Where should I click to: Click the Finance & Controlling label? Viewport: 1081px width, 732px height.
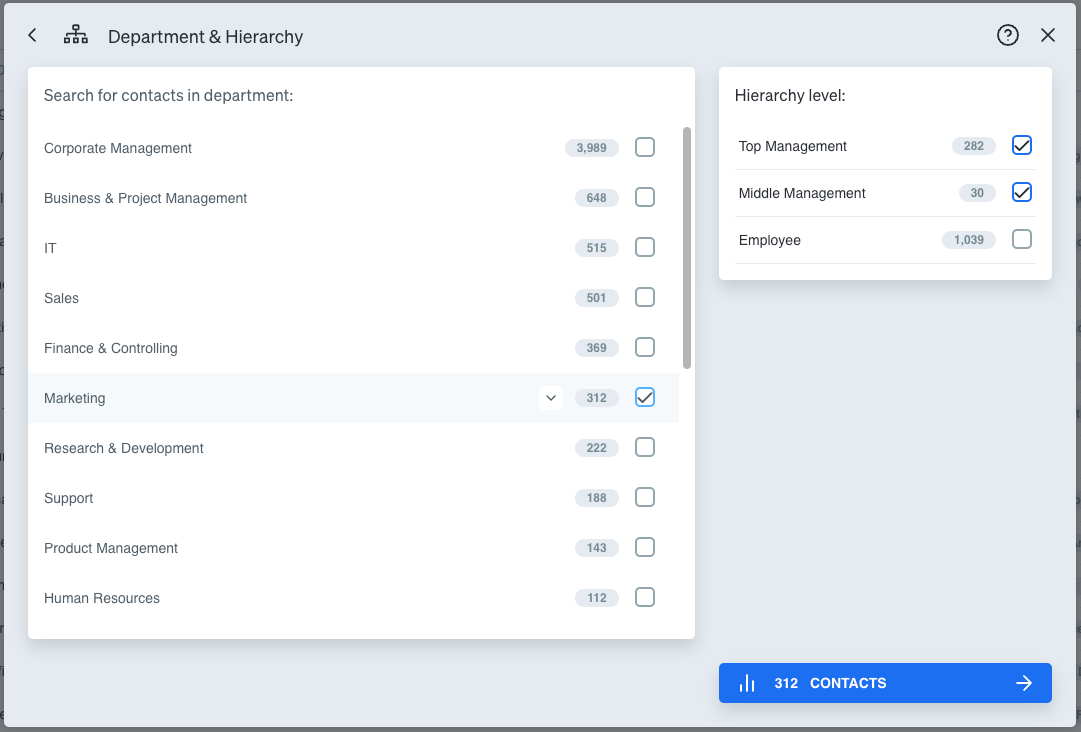tap(111, 348)
